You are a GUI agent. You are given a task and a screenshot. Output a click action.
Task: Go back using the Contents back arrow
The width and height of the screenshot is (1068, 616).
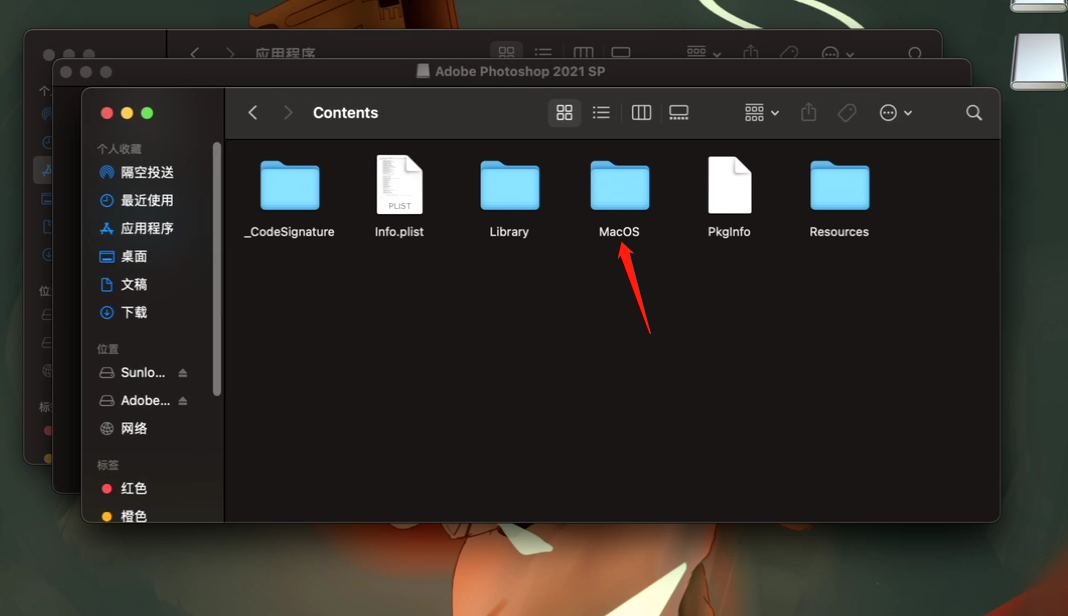[253, 112]
